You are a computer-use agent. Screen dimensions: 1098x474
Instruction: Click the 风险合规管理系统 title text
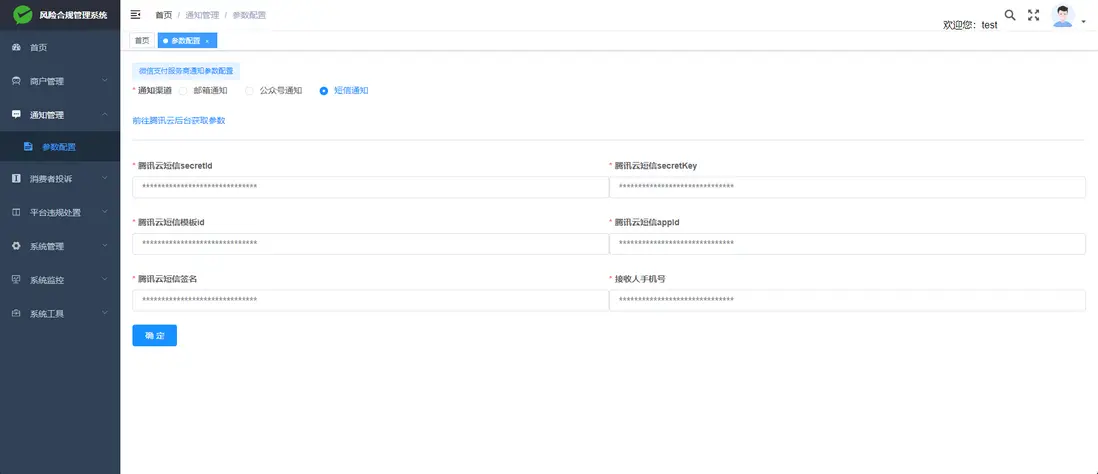click(x=74, y=15)
